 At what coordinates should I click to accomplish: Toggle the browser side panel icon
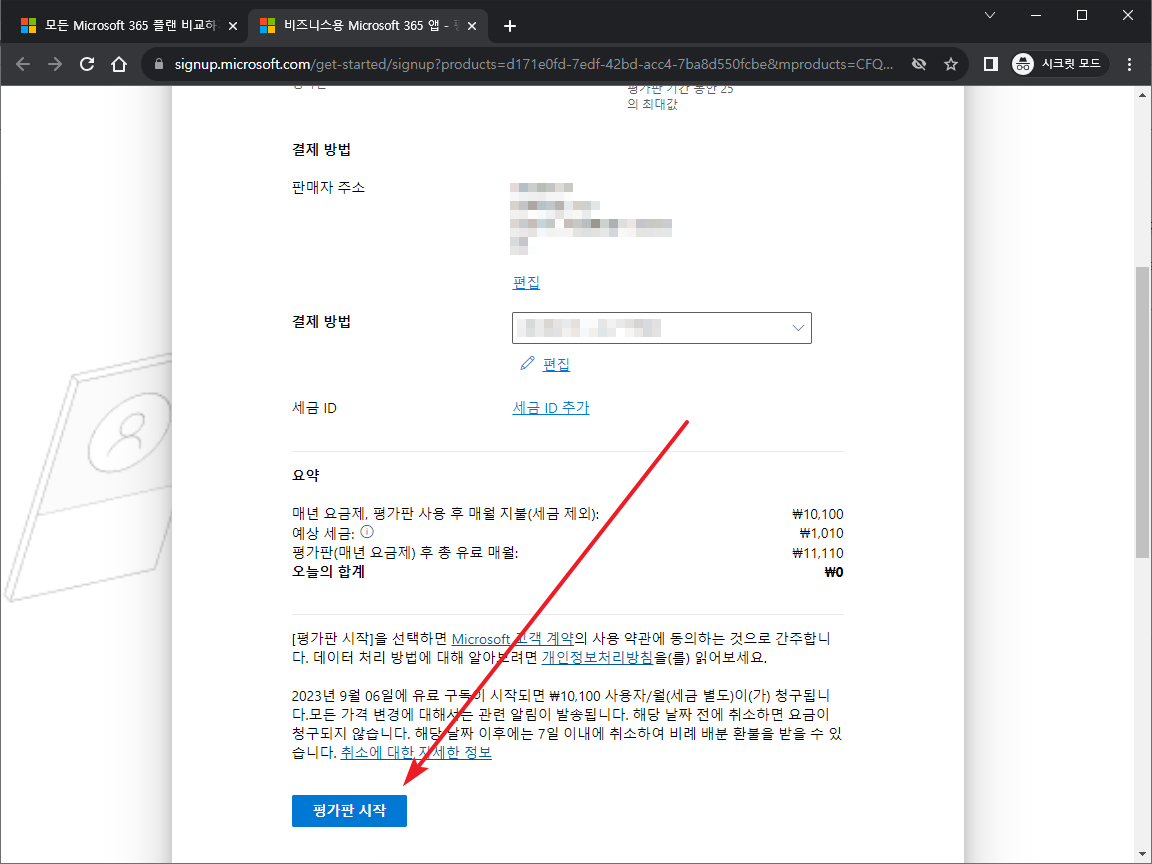tap(990, 65)
